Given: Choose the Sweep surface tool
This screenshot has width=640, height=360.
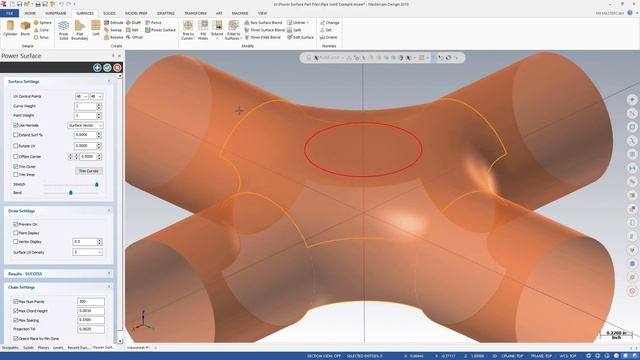Looking at the screenshot, I should pos(113,30).
